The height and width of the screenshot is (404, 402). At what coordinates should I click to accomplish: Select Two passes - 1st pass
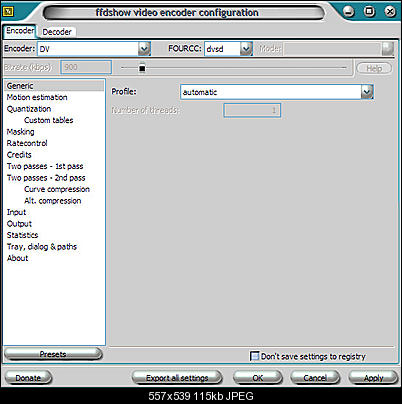click(x=45, y=166)
